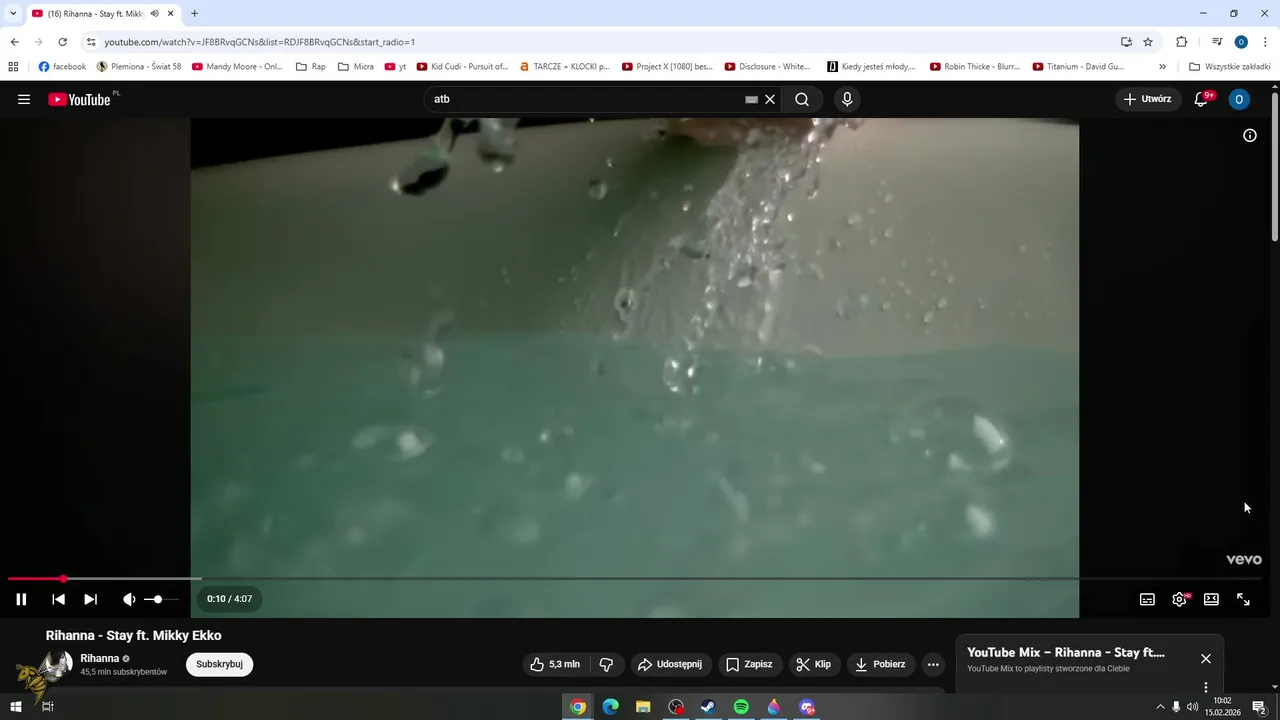Image resolution: width=1280 pixels, height=720 pixels.
Task: Share video with Udostępnij
Action: click(x=670, y=664)
